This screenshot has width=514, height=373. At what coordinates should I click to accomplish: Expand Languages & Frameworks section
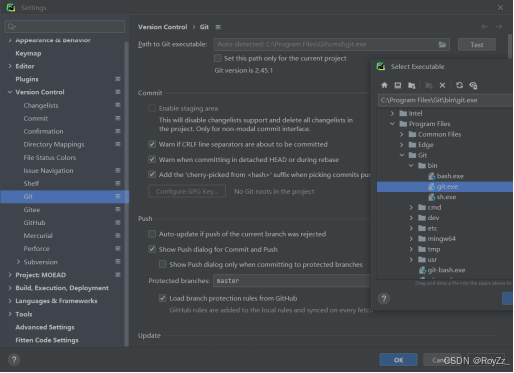tap(10, 301)
